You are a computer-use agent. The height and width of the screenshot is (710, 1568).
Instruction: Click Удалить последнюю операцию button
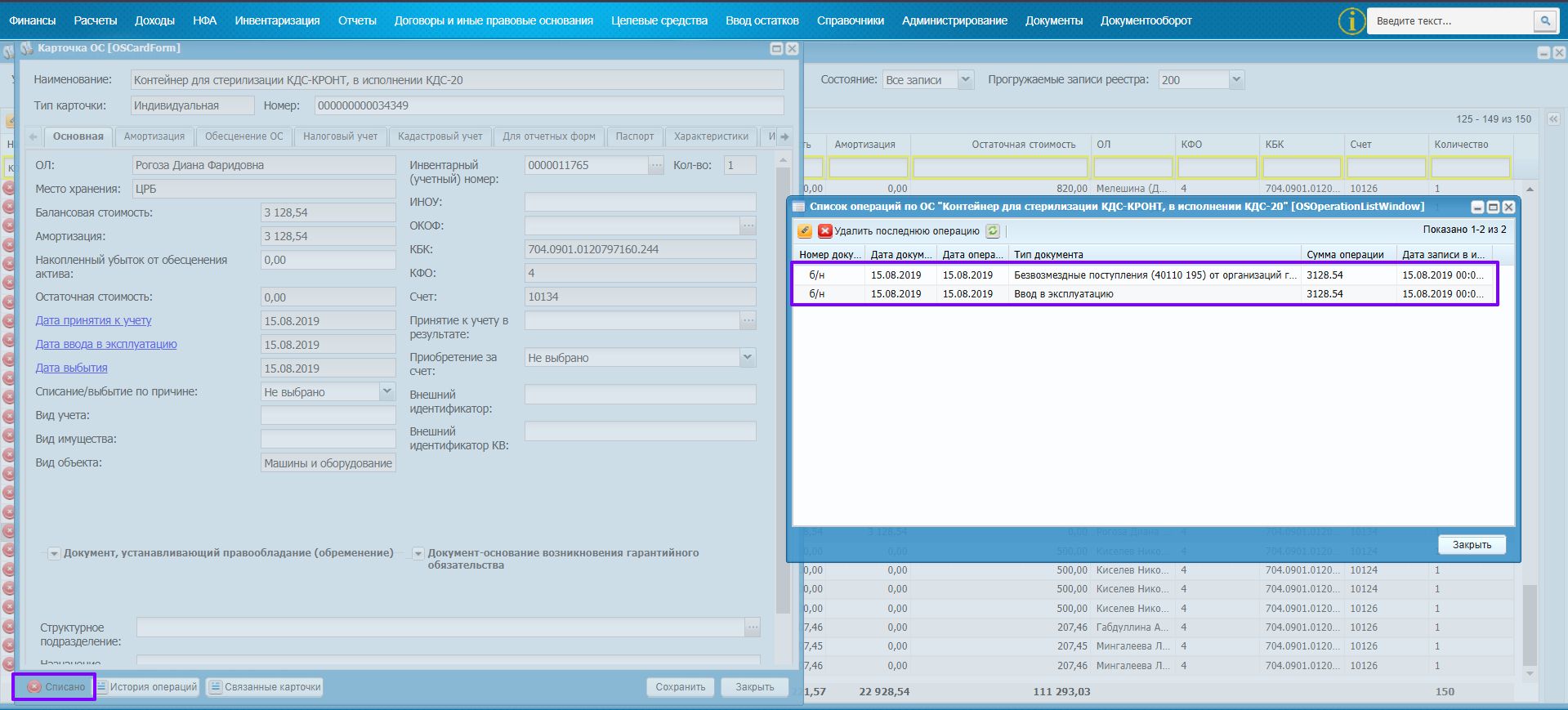[x=899, y=231]
